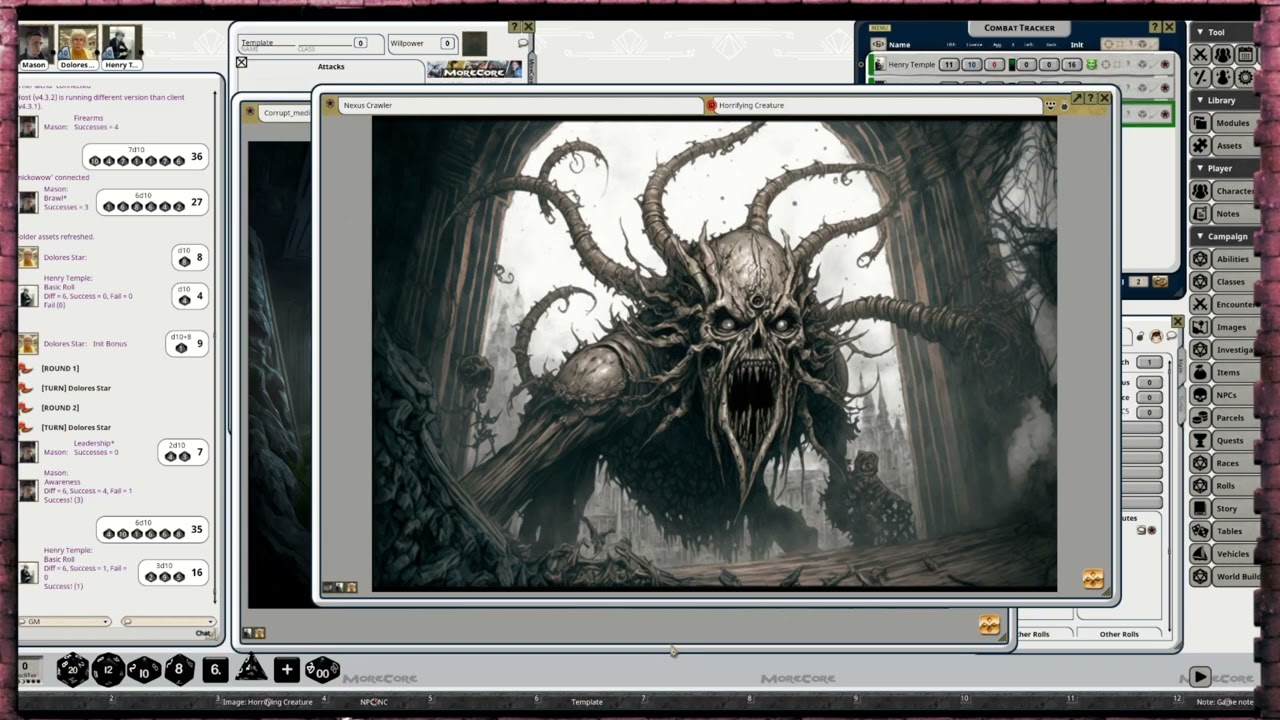
Task: Open the Tables dice icon
Action: pos(1200,531)
